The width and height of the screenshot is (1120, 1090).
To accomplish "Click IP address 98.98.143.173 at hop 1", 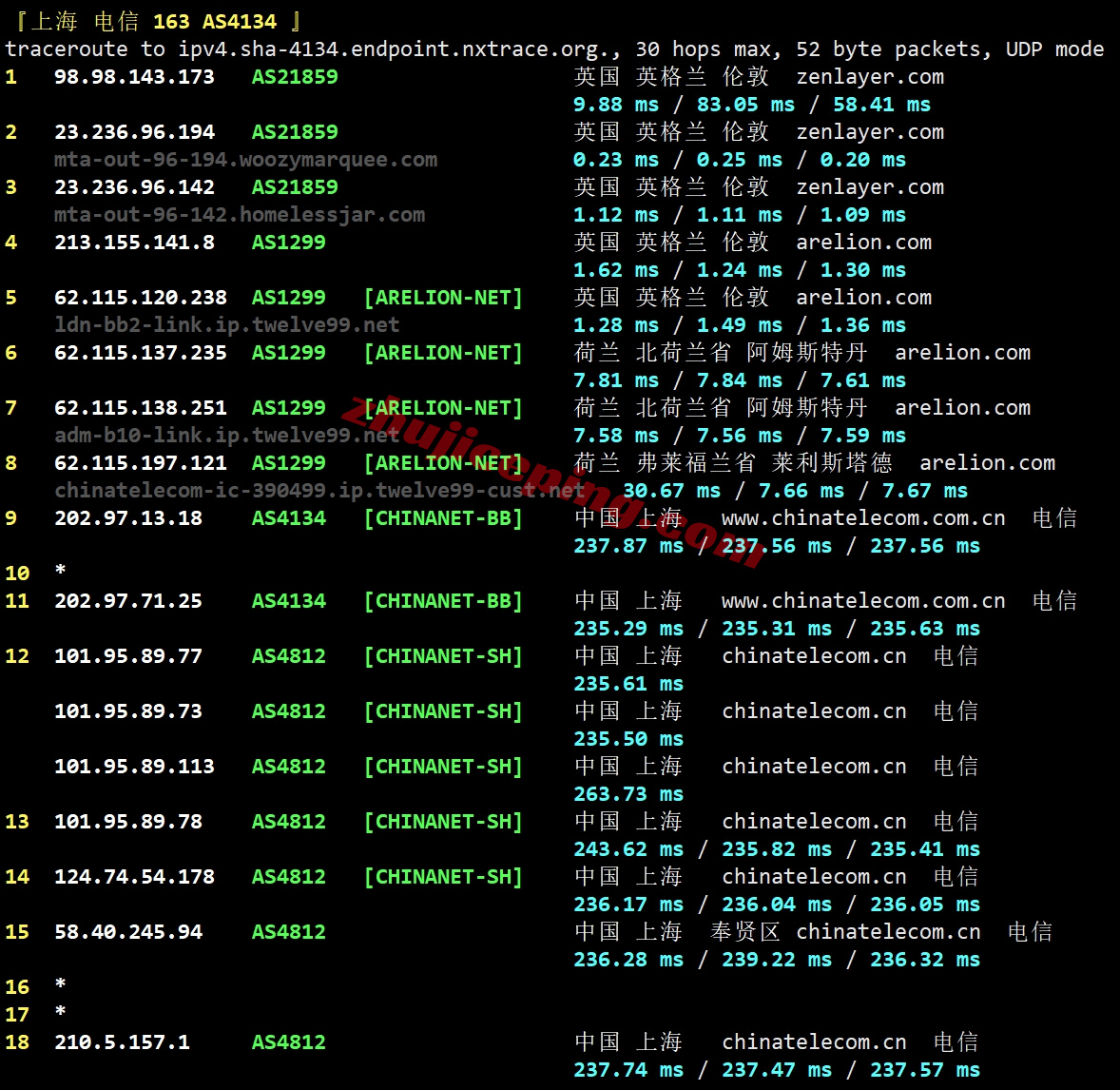I will coord(134,77).
